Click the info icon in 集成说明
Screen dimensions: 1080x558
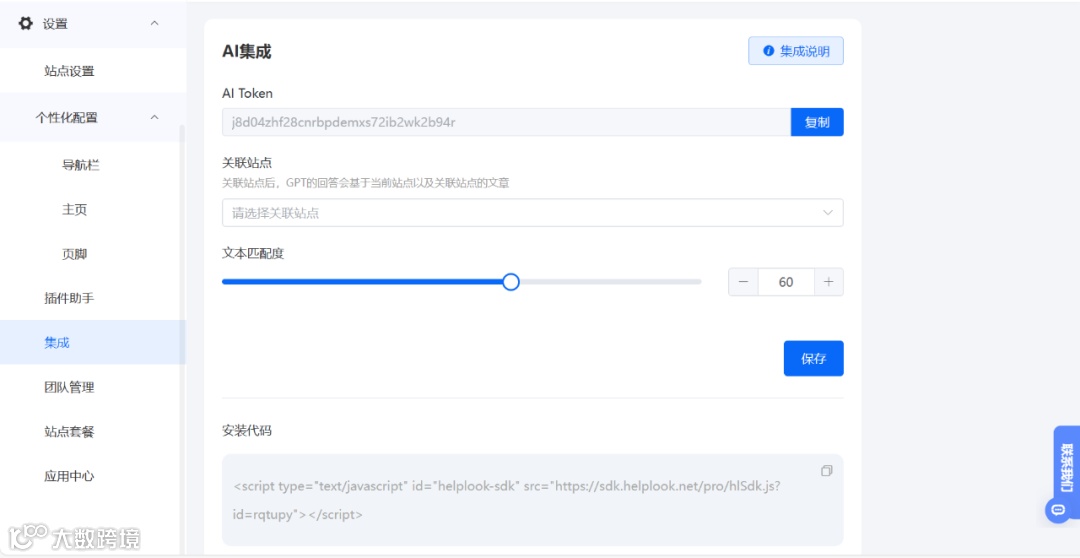[x=769, y=51]
